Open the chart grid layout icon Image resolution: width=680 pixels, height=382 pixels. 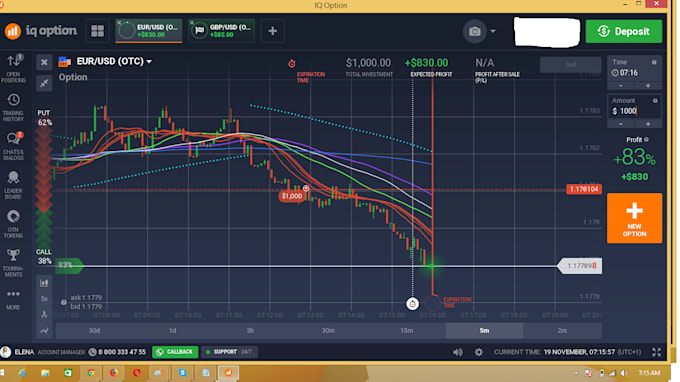click(97, 31)
